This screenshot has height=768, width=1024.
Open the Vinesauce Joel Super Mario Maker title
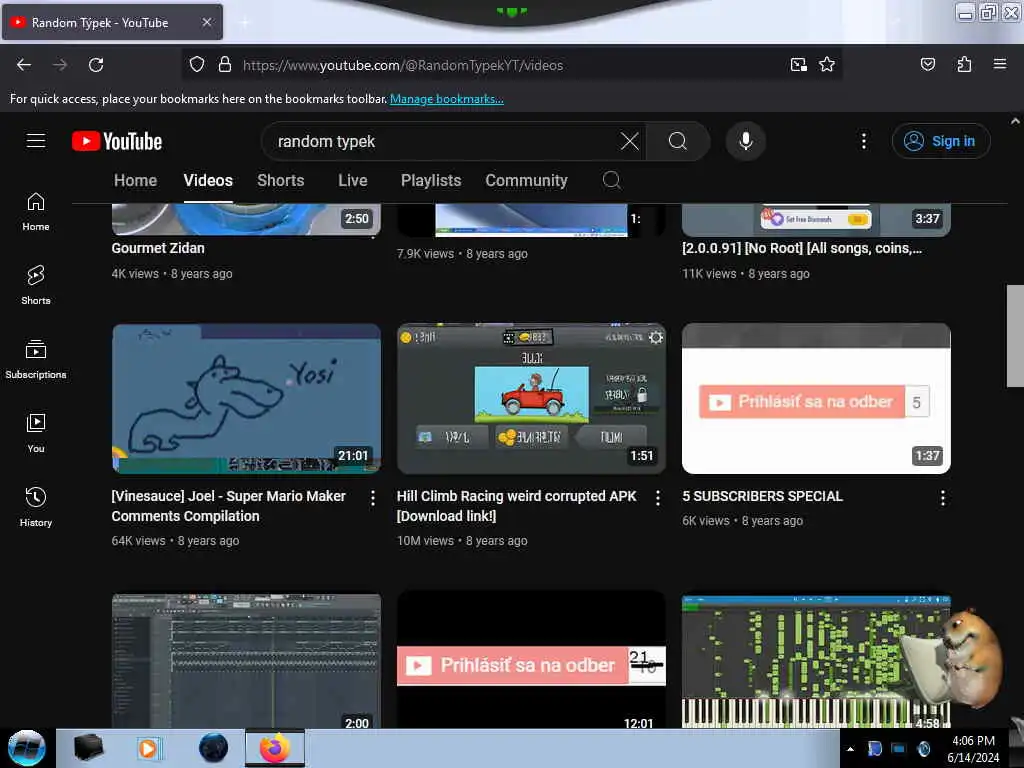click(228, 506)
